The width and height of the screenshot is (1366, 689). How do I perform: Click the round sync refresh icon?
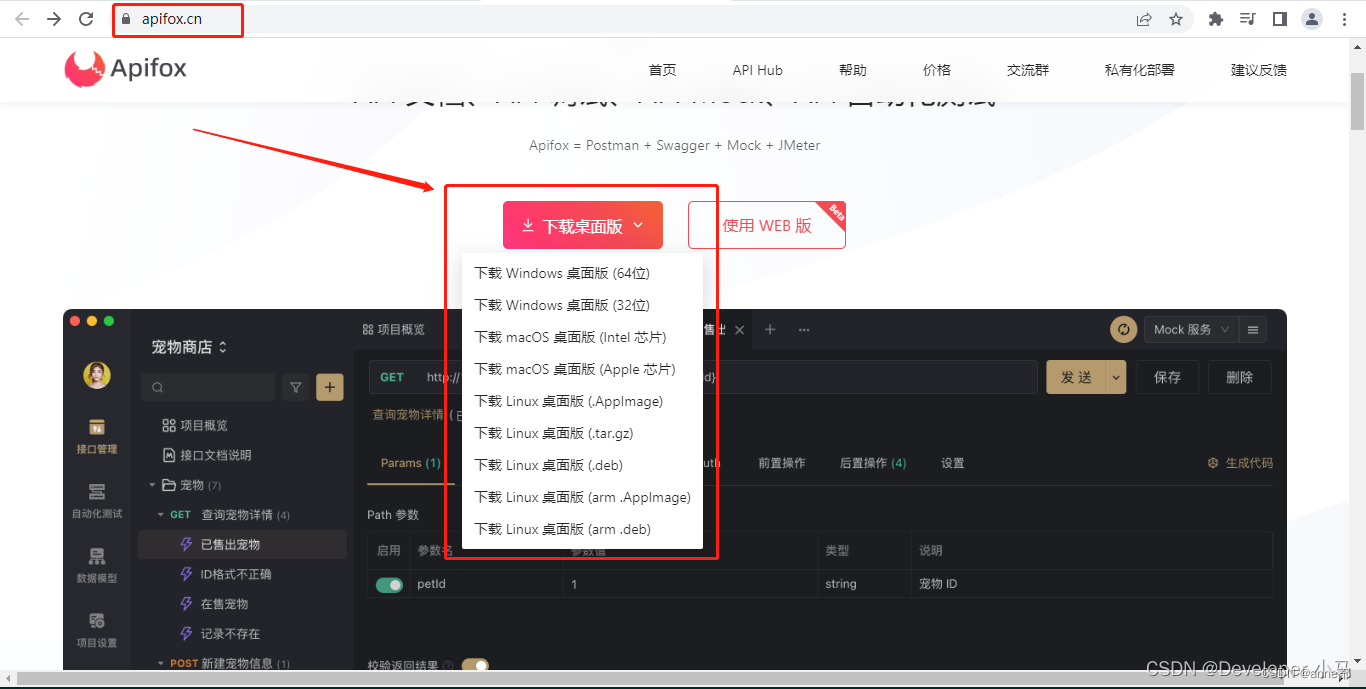click(1124, 329)
